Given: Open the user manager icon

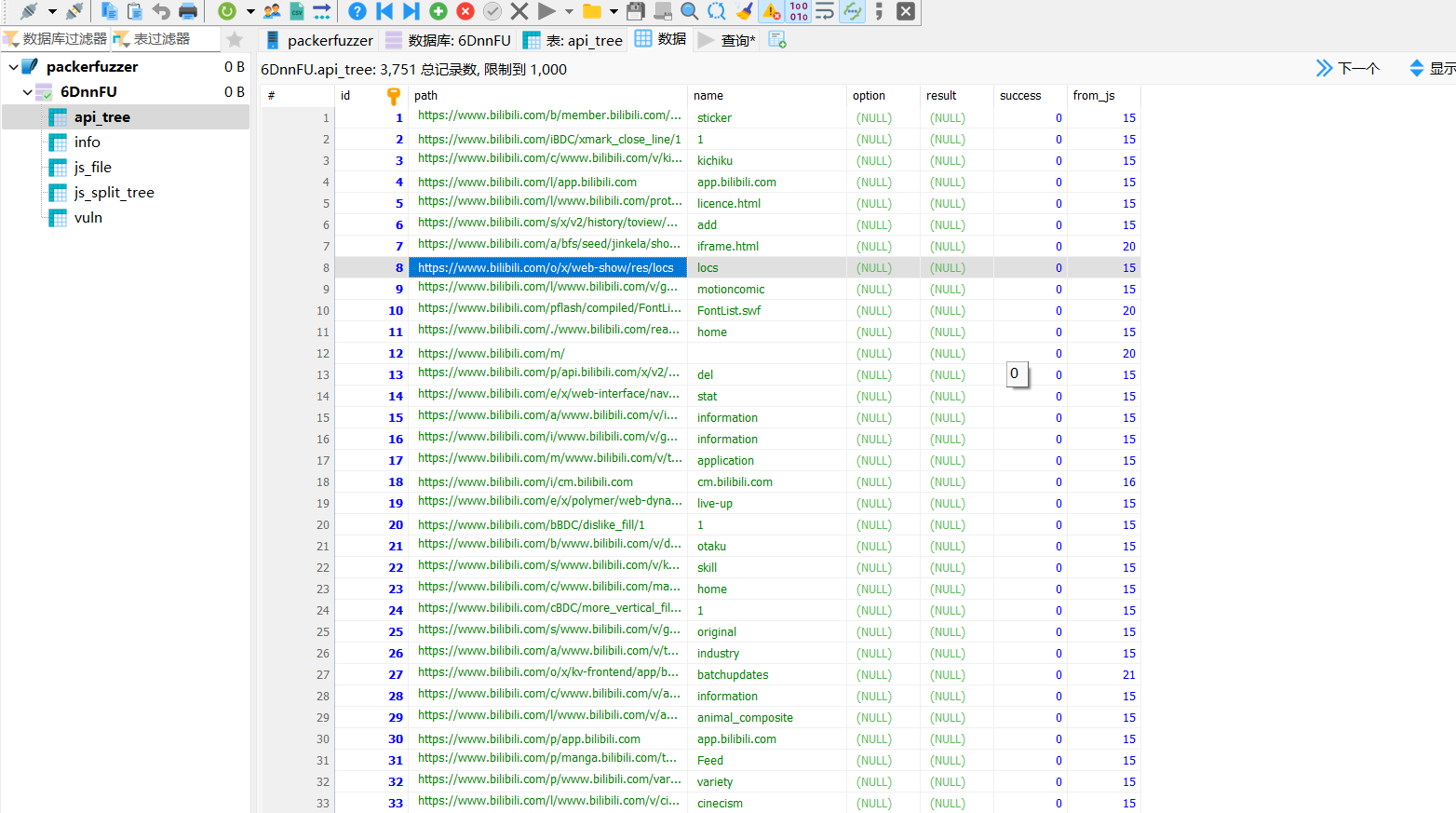Looking at the screenshot, I should click(x=272, y=11).
